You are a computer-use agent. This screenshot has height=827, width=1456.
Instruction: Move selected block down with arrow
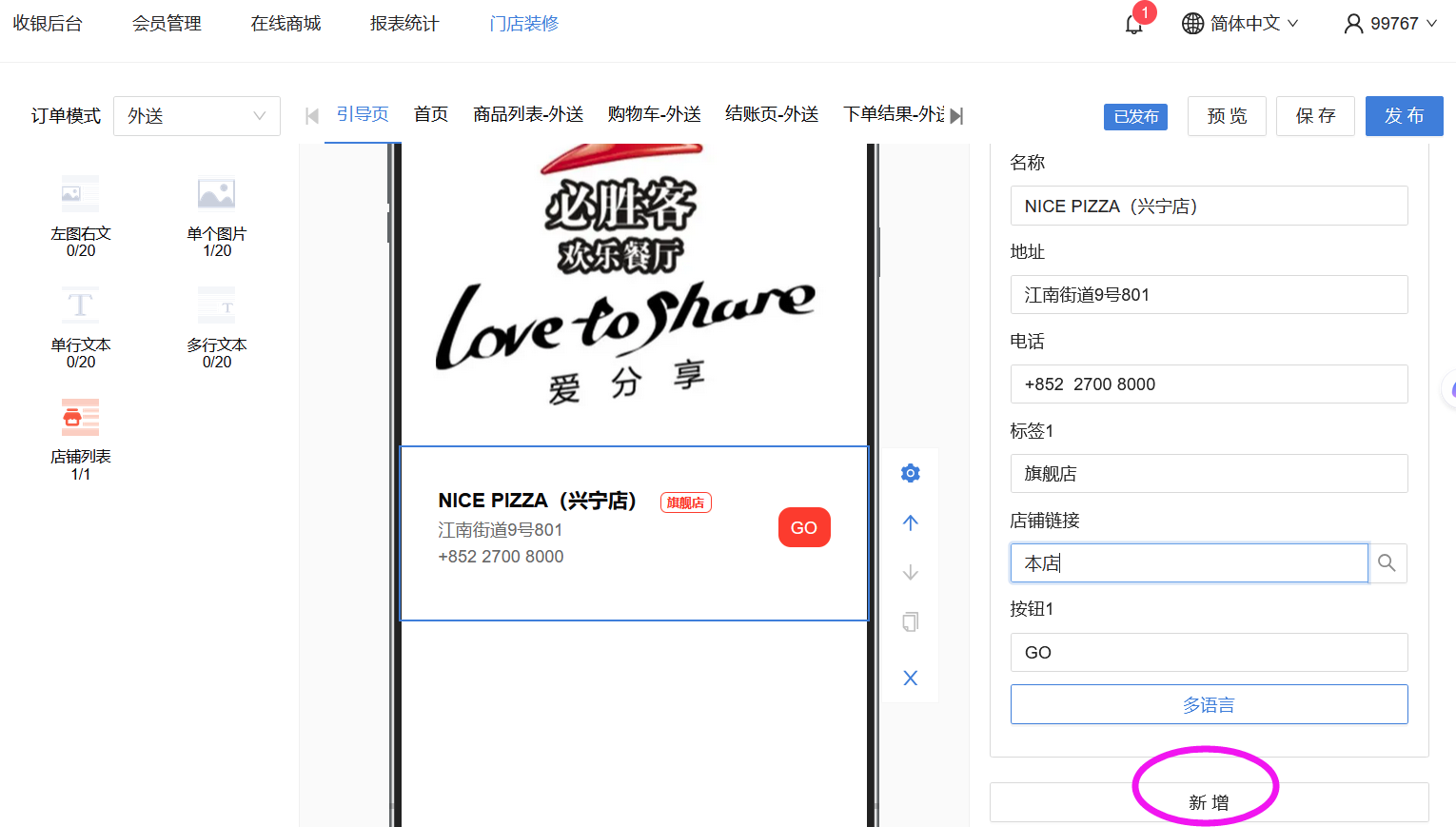(x=911, y=572)
